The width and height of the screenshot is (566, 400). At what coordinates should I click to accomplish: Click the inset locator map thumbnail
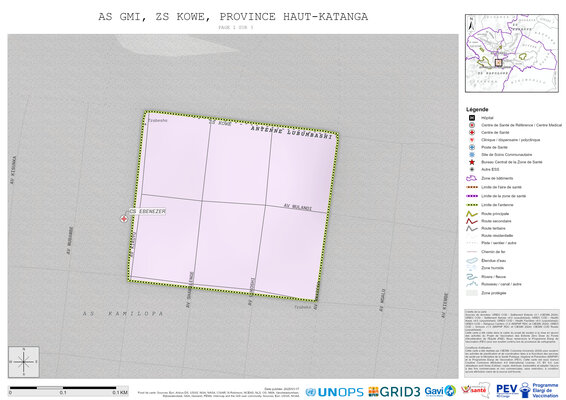(511, 53)
